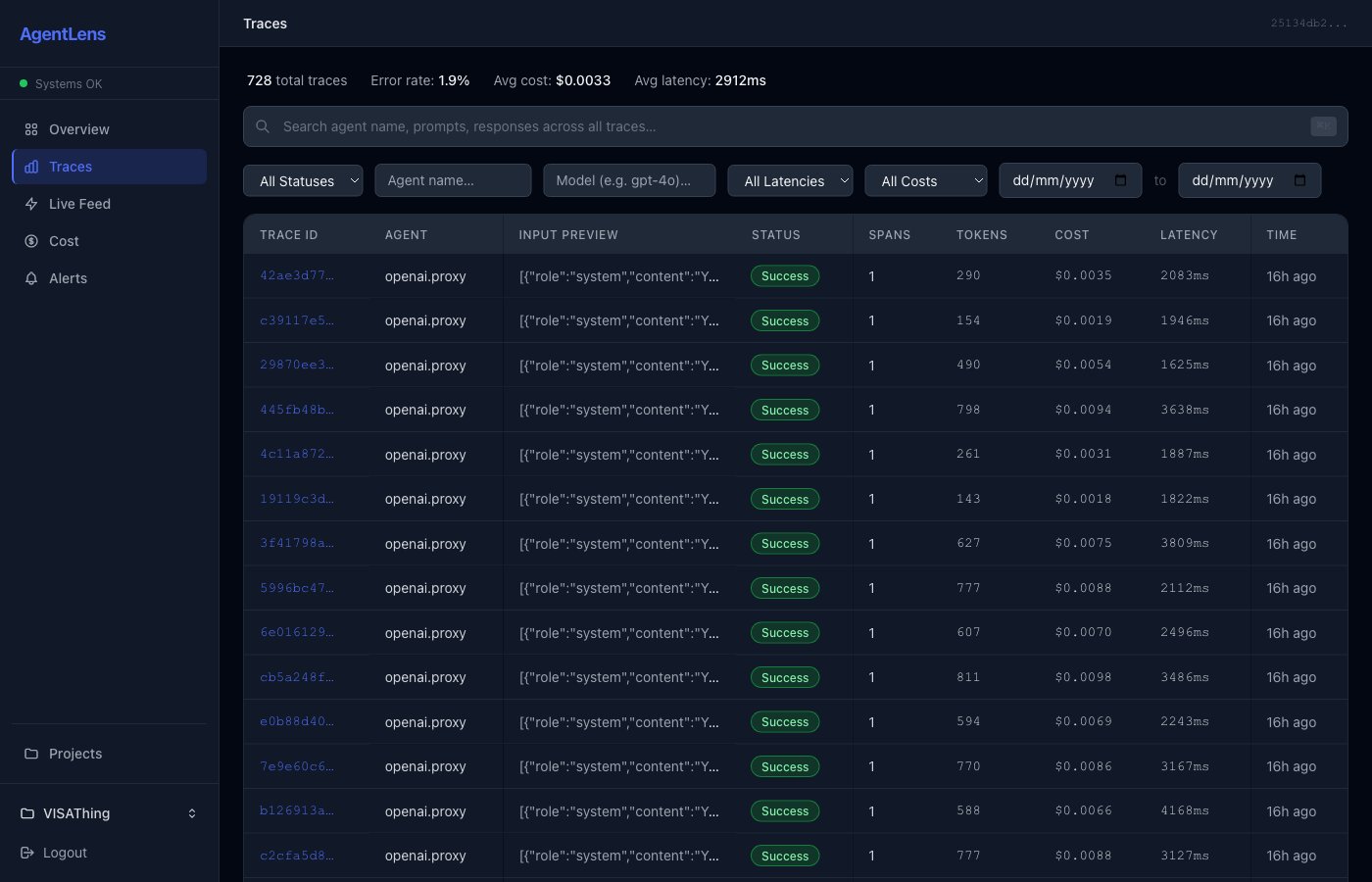The image size is (1372, 882).
Task: Click the TRACE ID column header
Action: pyautogui.click(x=289, y=235)
